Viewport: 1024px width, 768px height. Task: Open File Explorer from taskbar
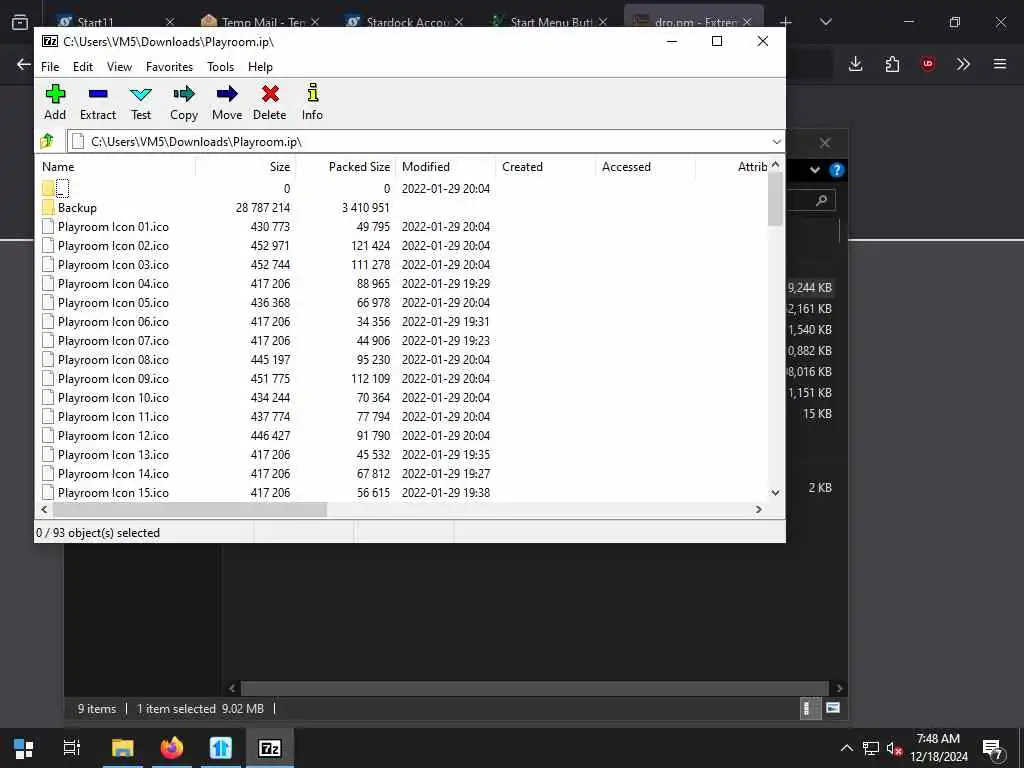pos(122,748)
